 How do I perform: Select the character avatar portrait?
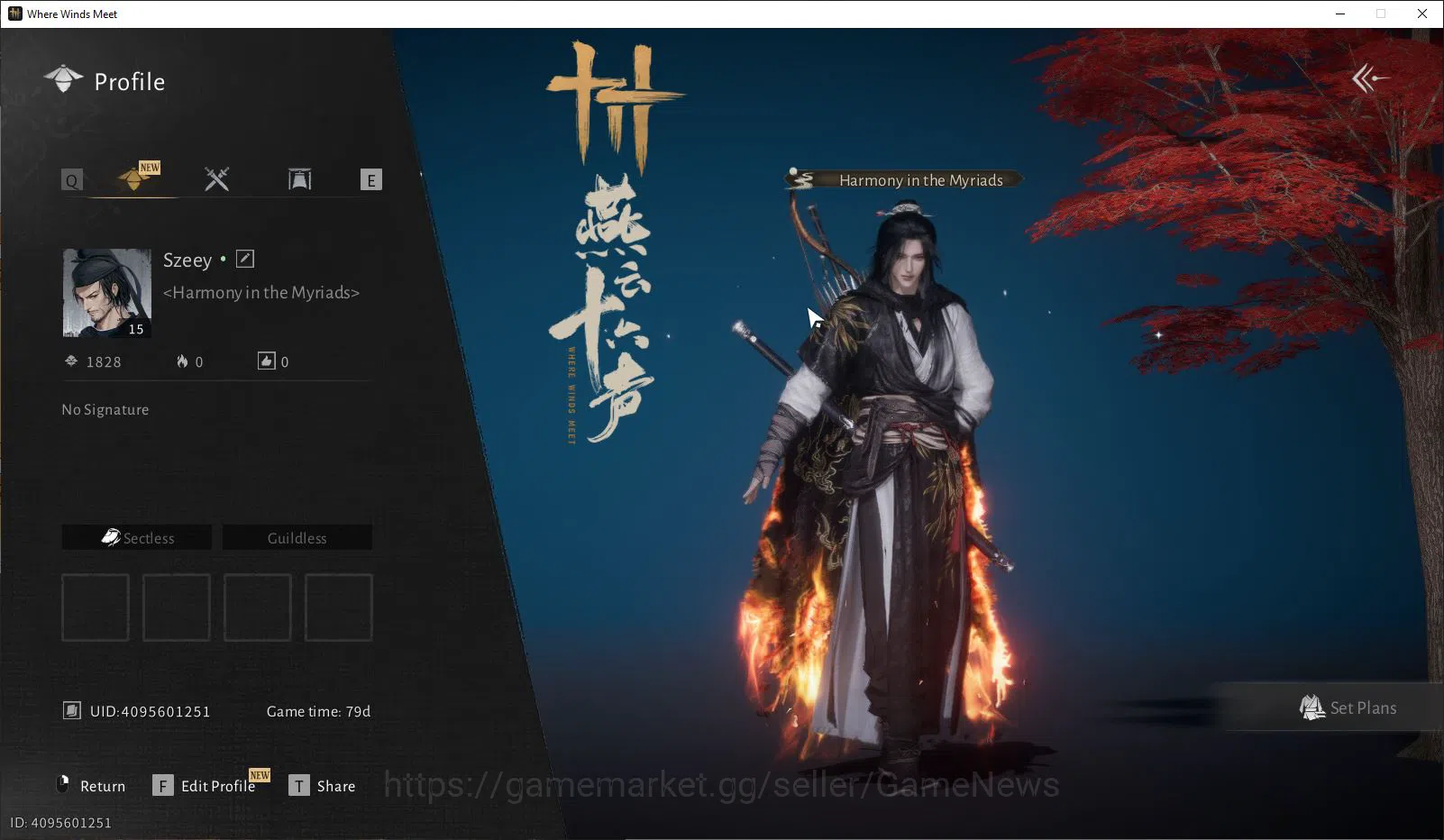tap(107, 293)
